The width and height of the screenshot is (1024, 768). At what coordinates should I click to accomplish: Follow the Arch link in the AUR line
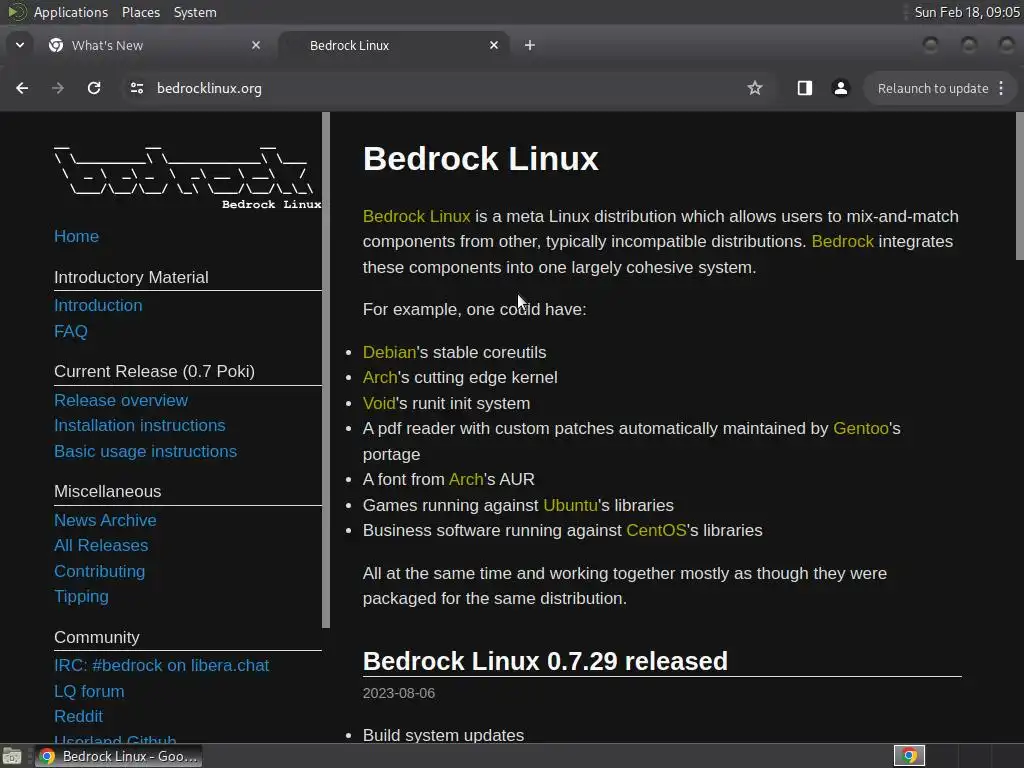466,479
